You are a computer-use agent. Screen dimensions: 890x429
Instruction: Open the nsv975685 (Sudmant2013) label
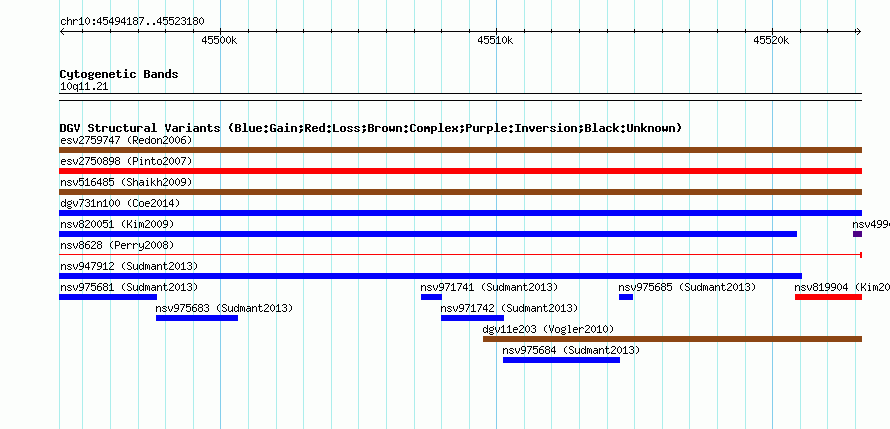coord(687,287)
